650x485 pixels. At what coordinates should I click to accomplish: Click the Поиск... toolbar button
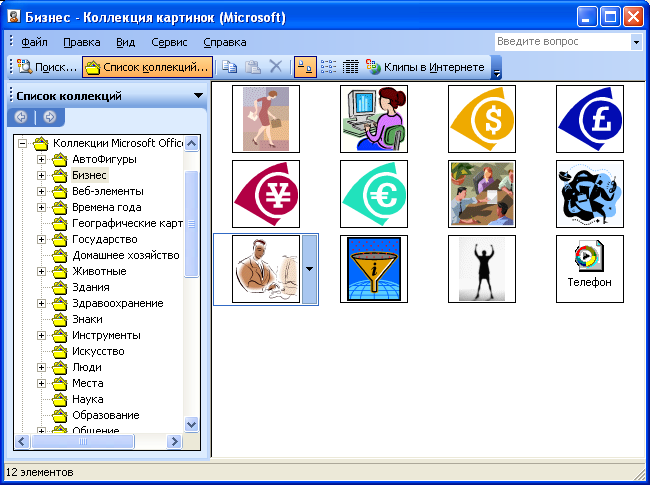[46, 67]
